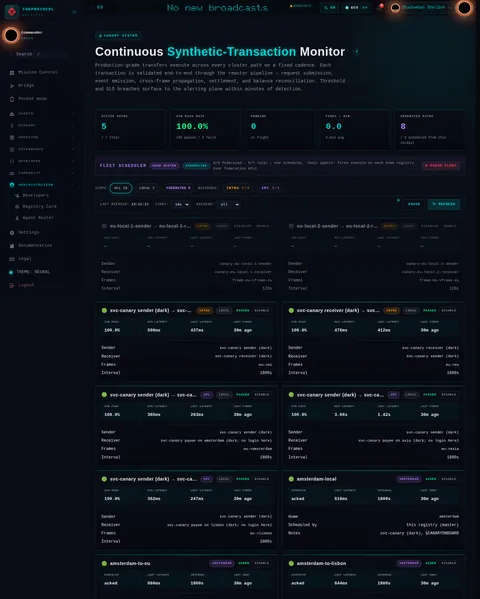The height and width of the screenshot is (599, 480).
Task: Select the IPC backend filter
Action: click(x=270, y=188)
